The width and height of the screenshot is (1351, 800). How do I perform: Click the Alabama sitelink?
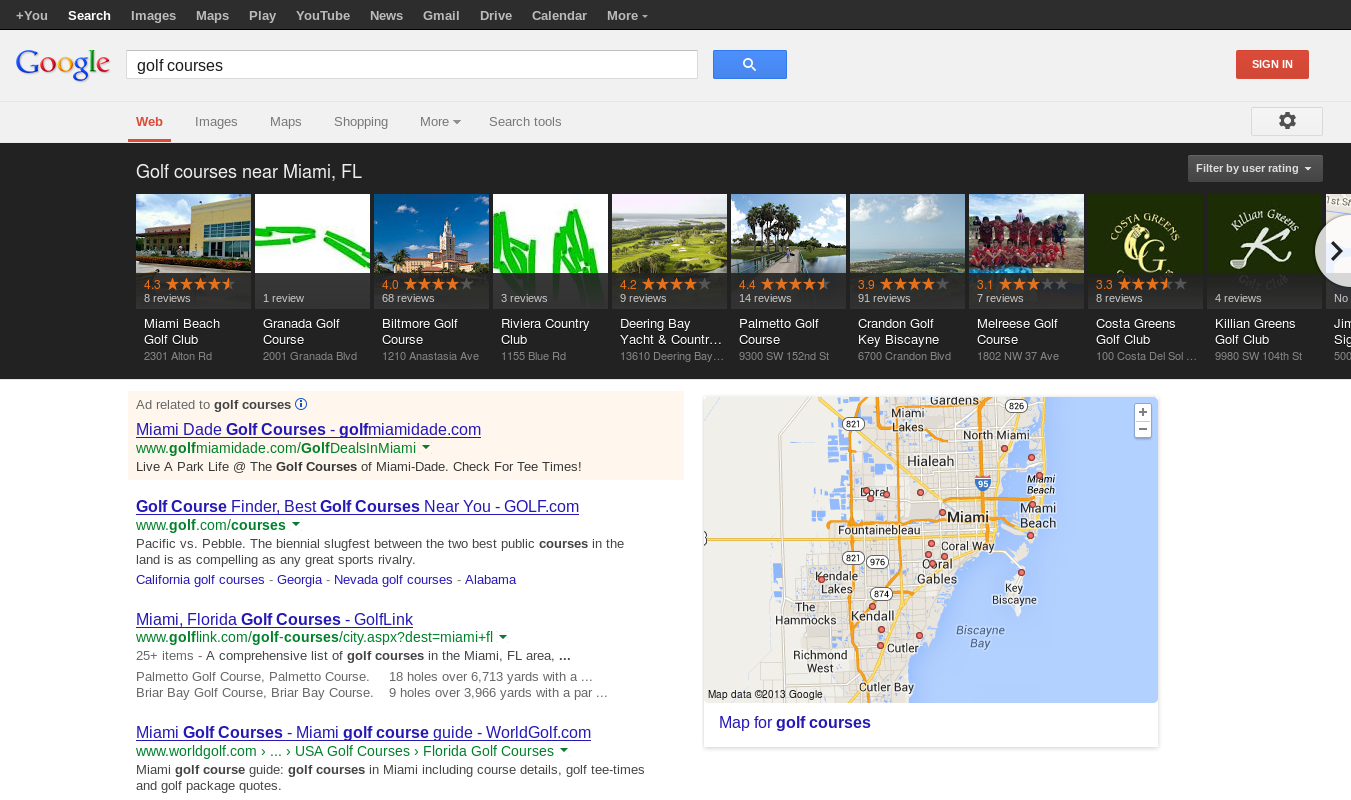[x=490, y=580]
